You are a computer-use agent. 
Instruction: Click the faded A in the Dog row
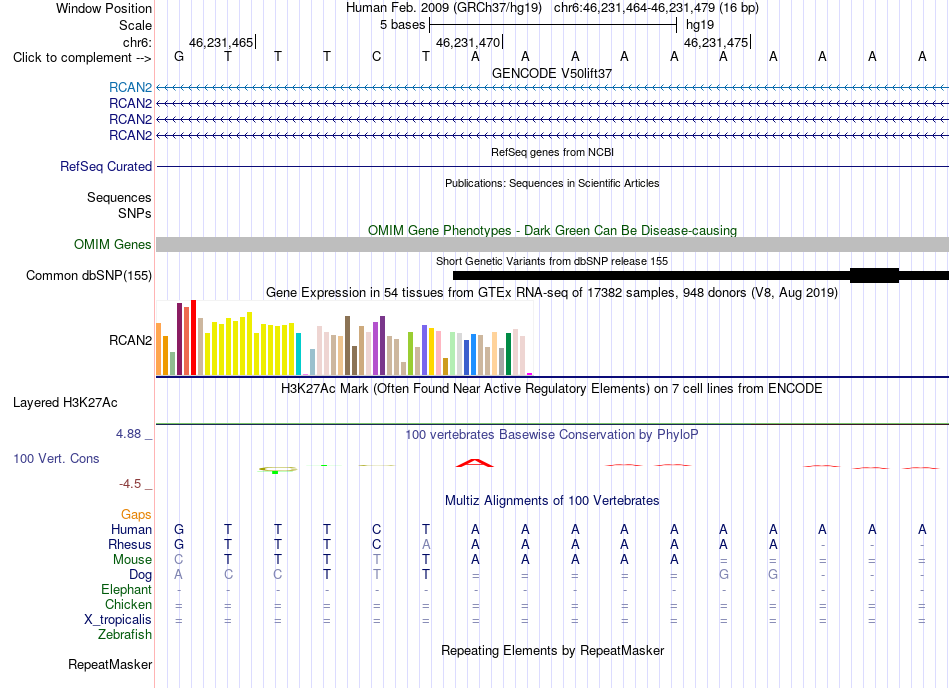179,575
